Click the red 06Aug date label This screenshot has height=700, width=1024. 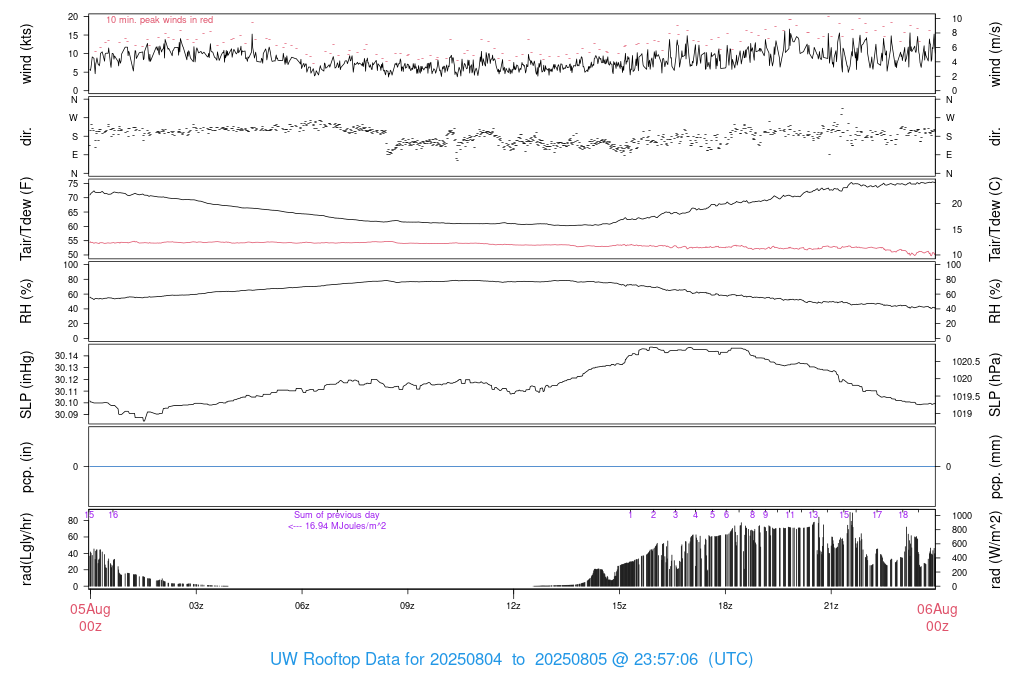pos(936,610)
